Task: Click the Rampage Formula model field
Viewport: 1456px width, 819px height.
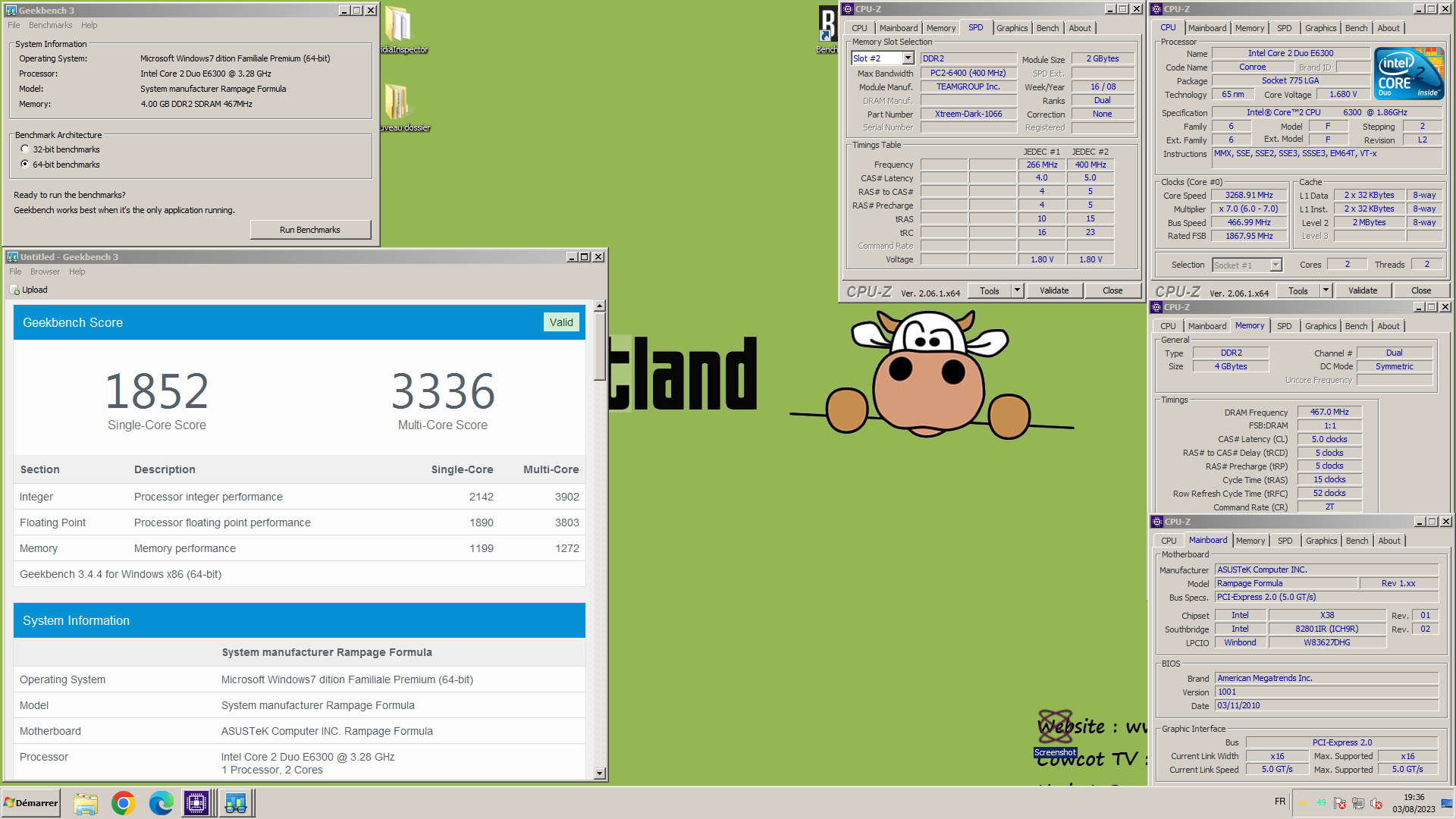Action: [1285, 583]
